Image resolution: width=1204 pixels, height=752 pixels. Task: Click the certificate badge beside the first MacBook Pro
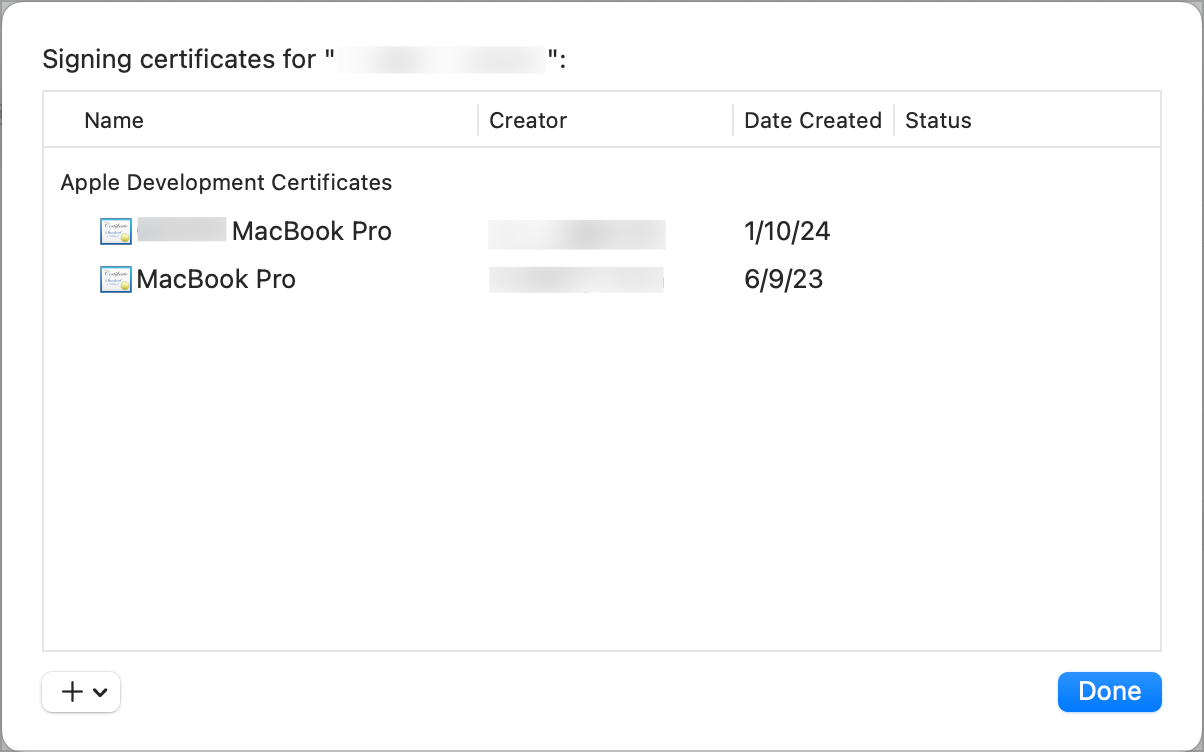pos(115,231)
